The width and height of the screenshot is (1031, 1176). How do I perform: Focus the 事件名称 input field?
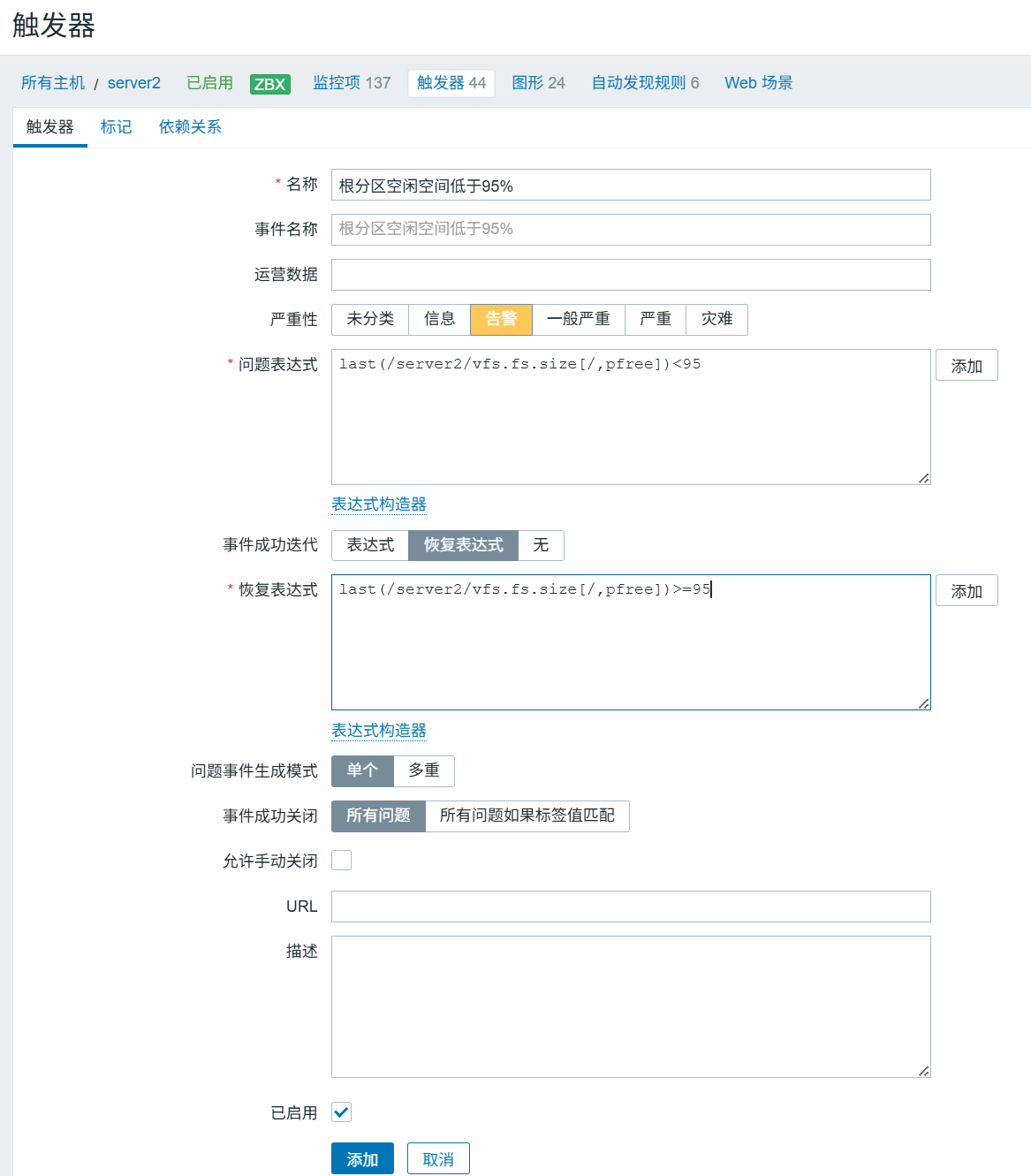coord(631,230)
